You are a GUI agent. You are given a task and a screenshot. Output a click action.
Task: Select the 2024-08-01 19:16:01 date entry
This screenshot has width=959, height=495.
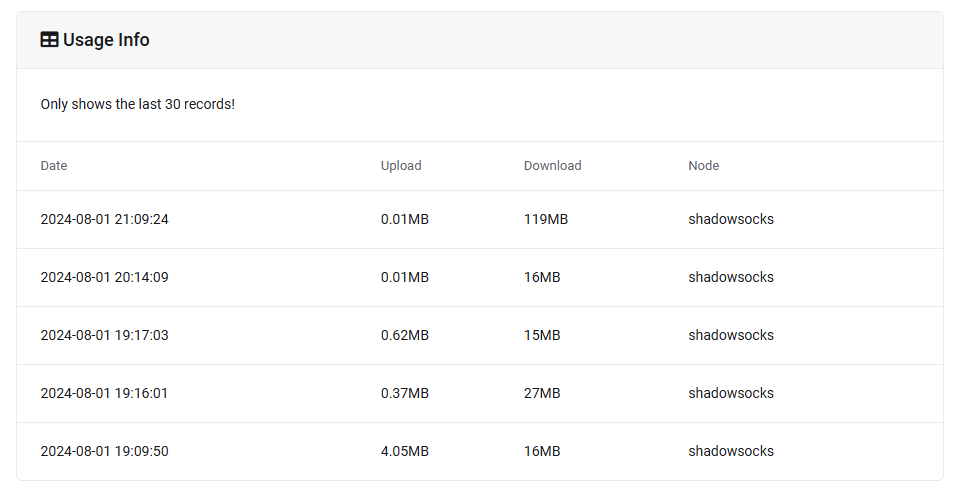coord(104,393)
